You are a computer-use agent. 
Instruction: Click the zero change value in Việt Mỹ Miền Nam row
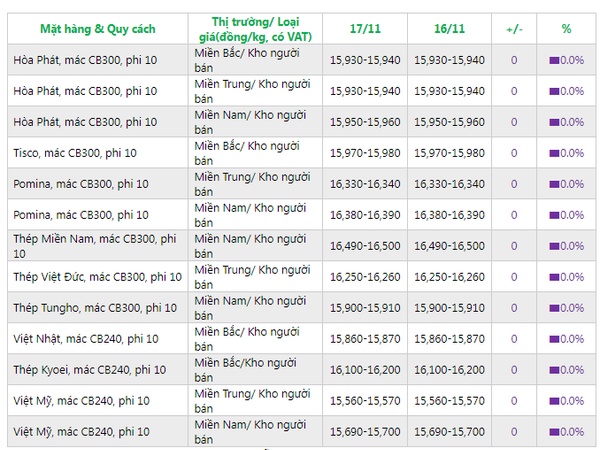[514, 432]
